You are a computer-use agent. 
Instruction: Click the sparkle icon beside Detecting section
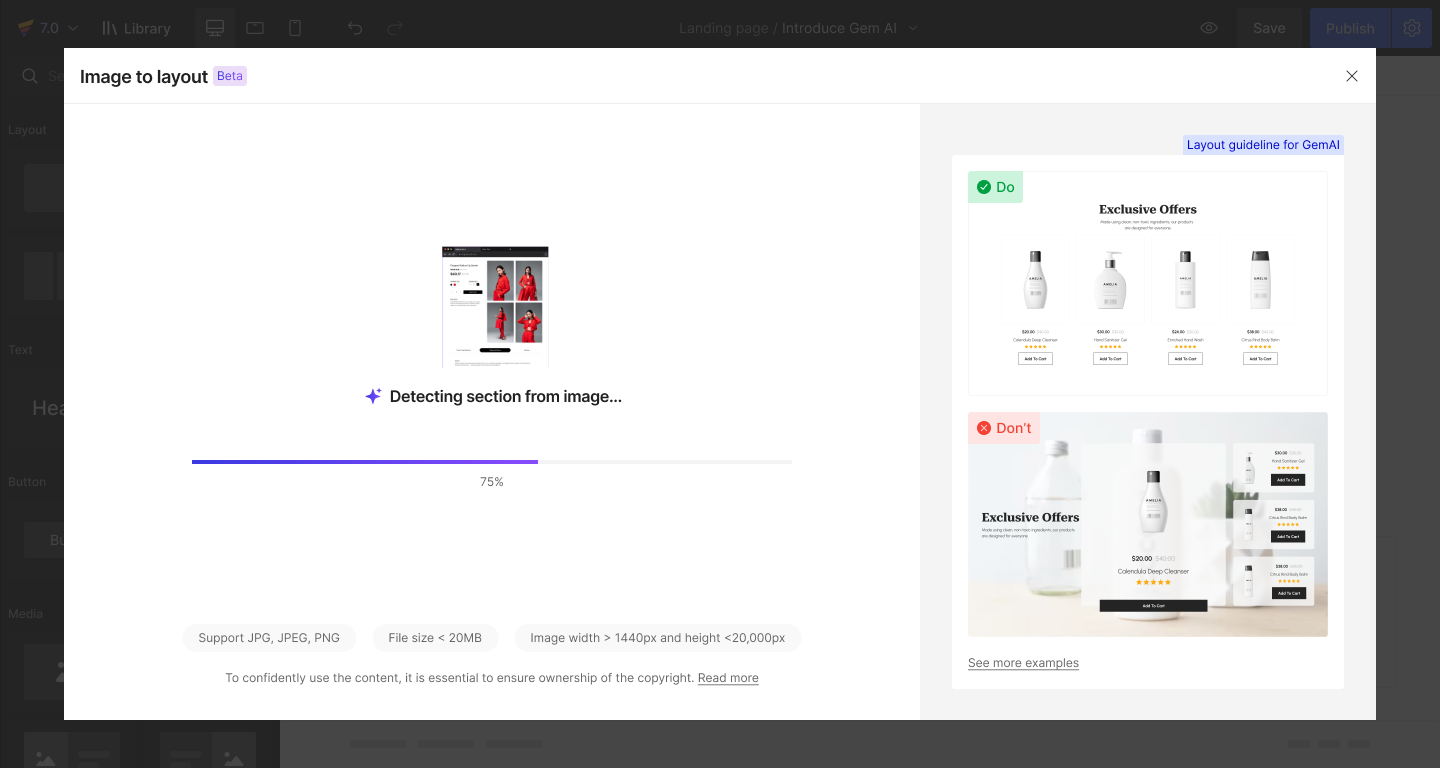pos(373,396)
